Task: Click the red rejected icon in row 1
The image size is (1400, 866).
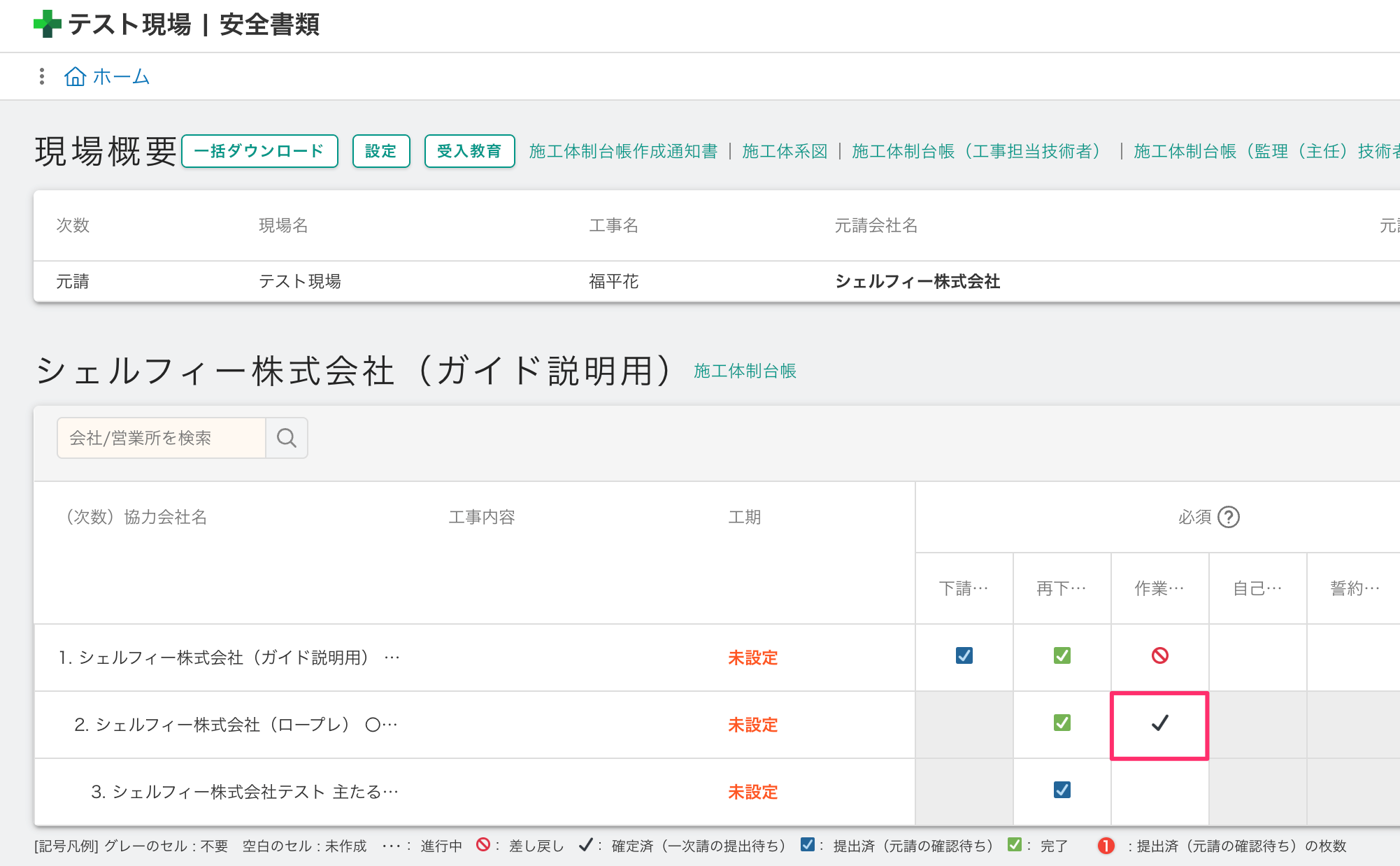Action: [x=1159, y=655]
